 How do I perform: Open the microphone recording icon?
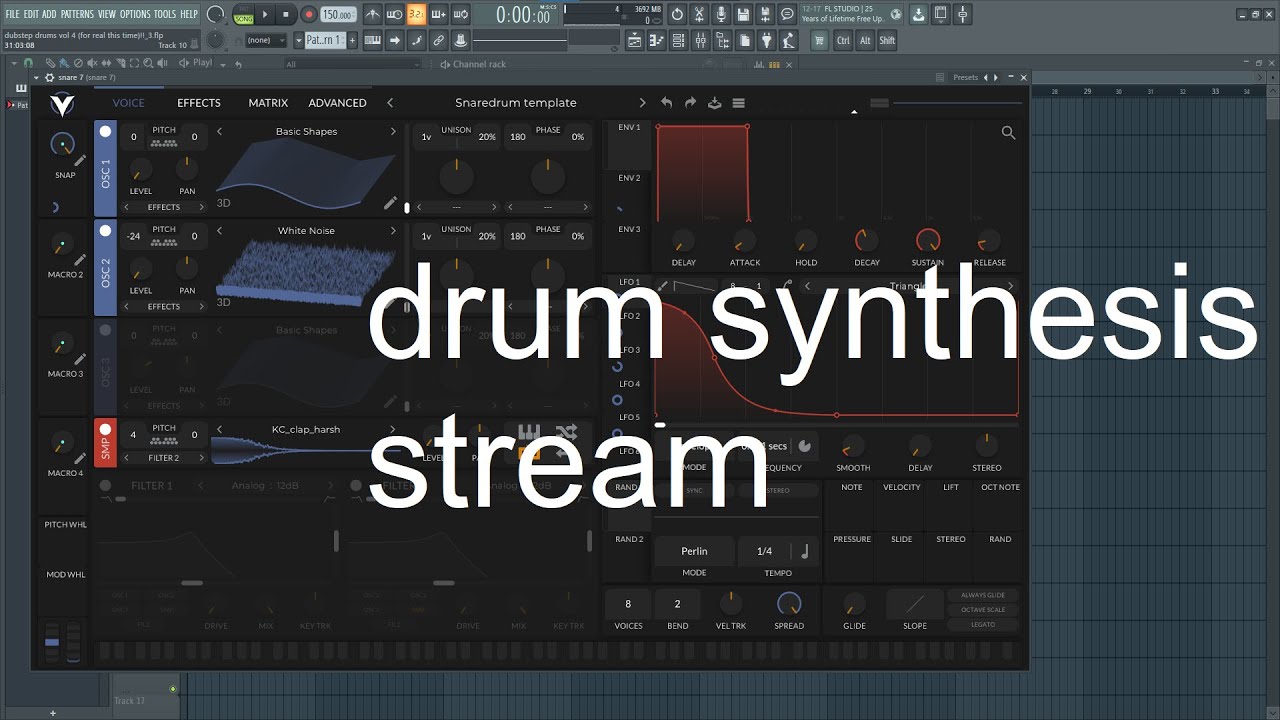click(x=721, y=14)
